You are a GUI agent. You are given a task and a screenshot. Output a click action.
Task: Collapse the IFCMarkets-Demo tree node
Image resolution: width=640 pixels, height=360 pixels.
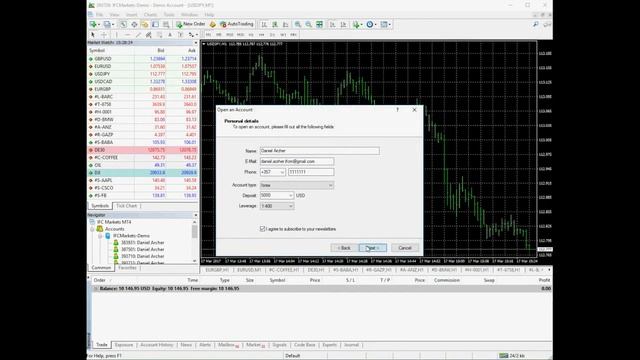point(100,236)
